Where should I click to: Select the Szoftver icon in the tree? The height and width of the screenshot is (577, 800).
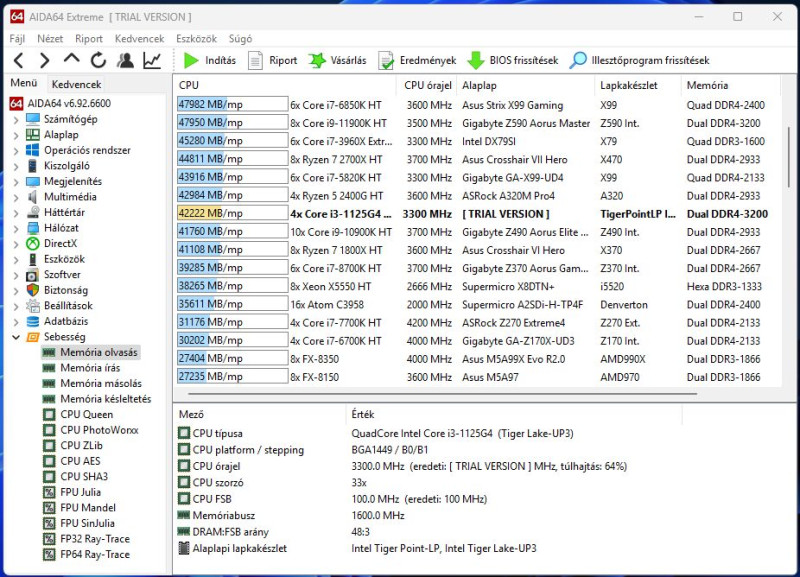33,275
